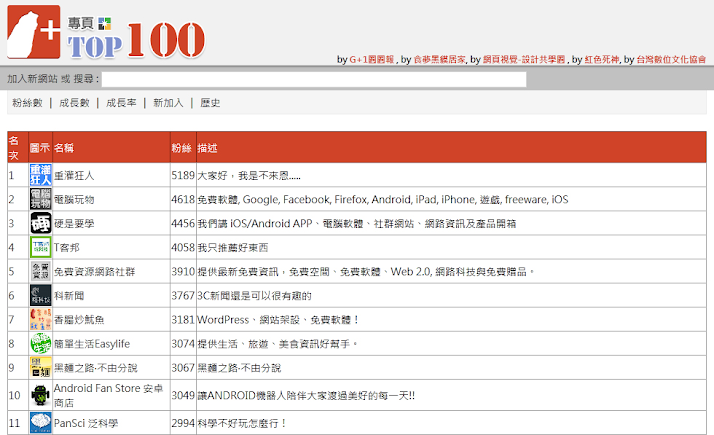Open the 硬是要學 page icon

coord(41,223)
